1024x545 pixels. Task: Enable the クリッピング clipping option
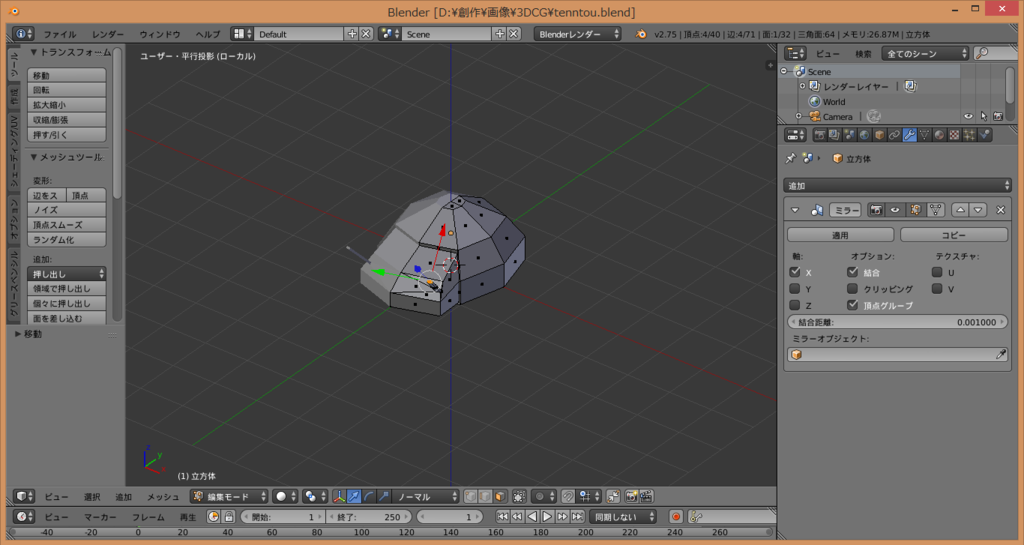pyautogui.click(x=852, y=288)
